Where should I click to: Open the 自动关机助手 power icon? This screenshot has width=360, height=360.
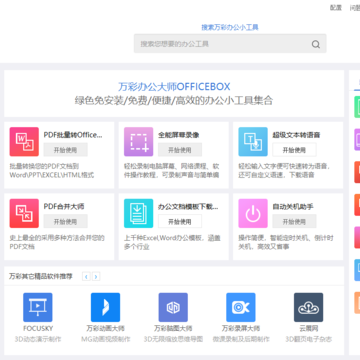pyautogui.click(x=253, y=213)
